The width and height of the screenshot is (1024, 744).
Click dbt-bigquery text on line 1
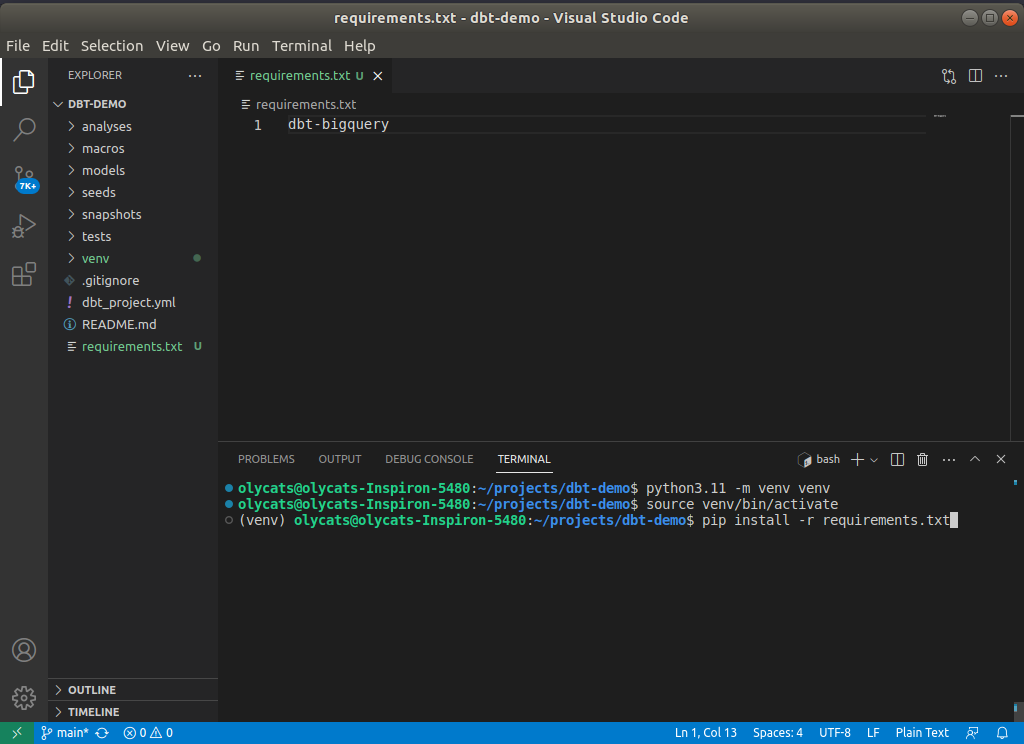(338, 124)
